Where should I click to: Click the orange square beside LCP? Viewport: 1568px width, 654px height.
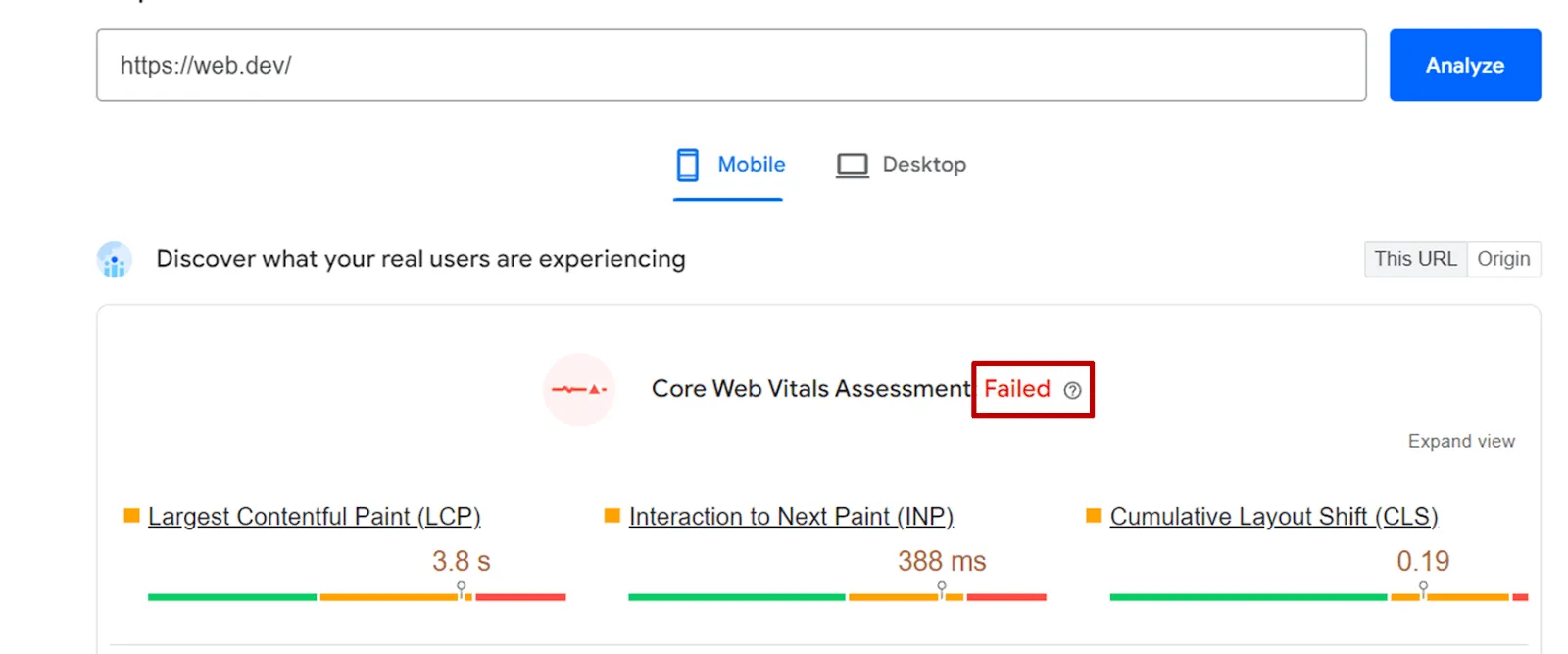(x=131, y=516)
